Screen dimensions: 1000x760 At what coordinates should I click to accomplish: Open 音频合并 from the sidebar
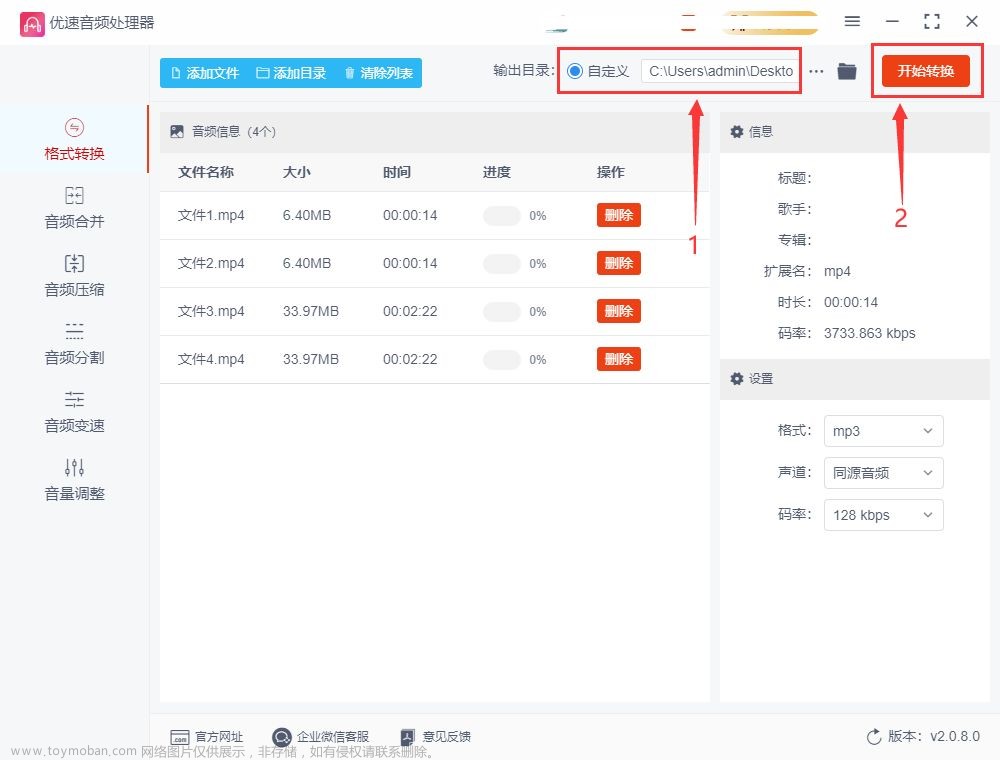(x=74, y=207)
